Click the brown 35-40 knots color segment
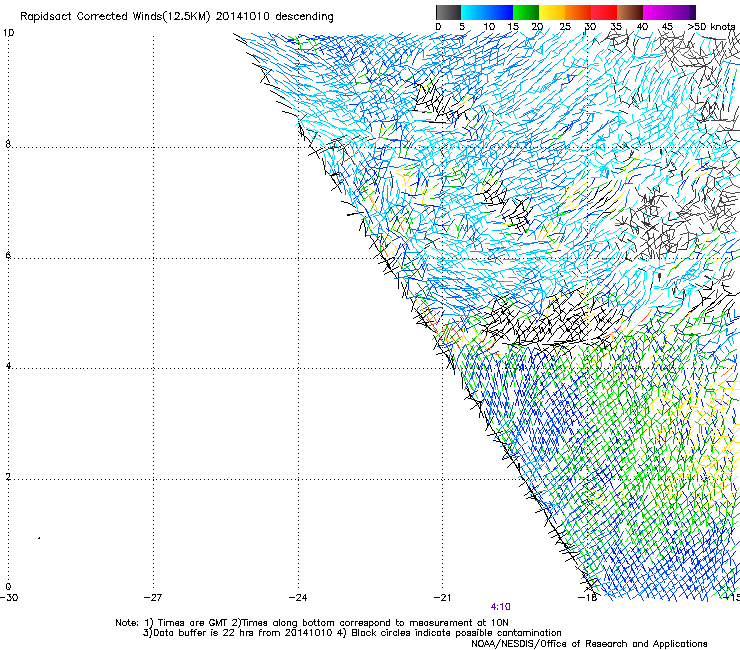This screenshot has width=740, height=650. [x=630, y=12]
